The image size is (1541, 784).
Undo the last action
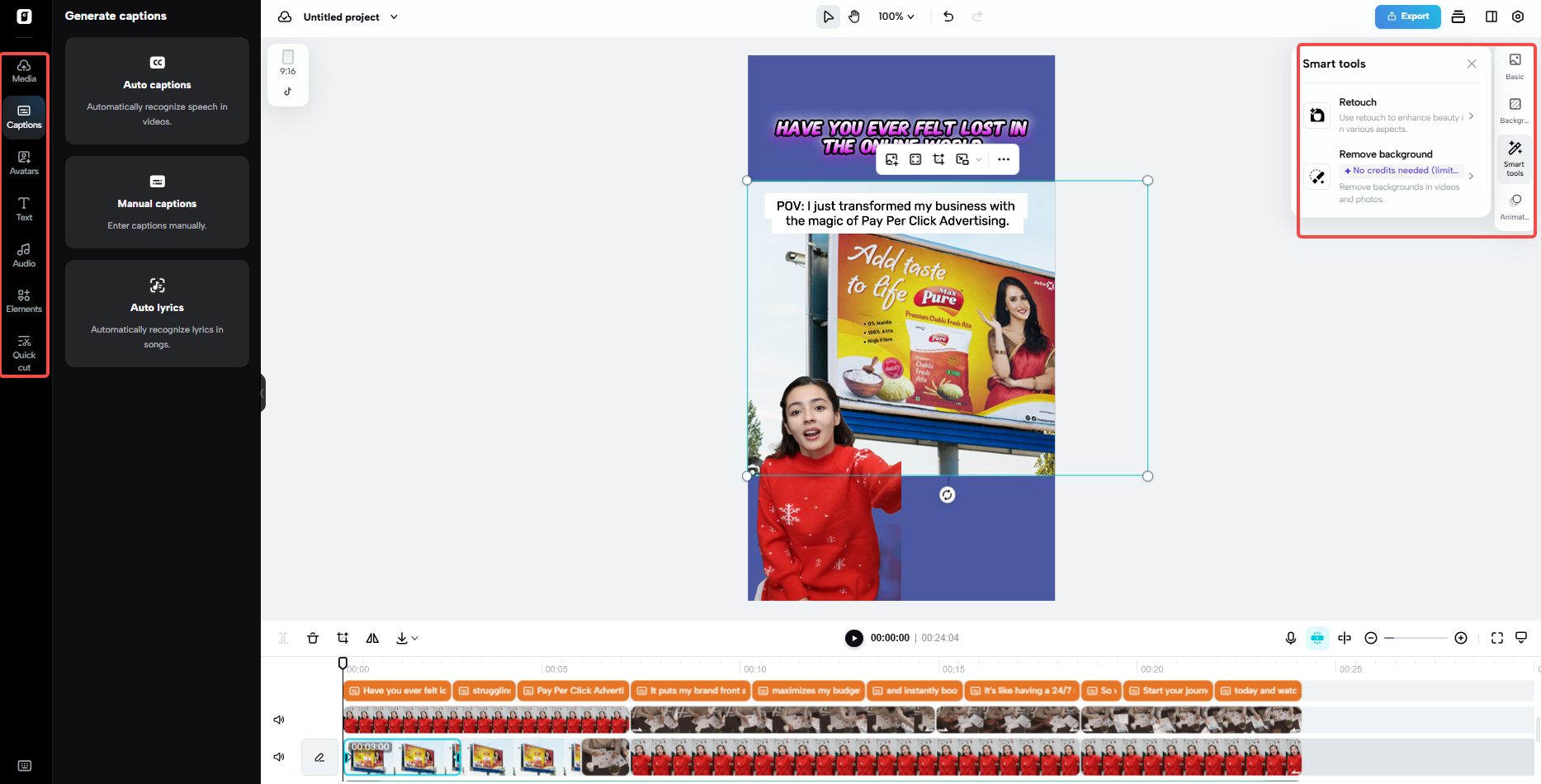[x=948, y=17]
